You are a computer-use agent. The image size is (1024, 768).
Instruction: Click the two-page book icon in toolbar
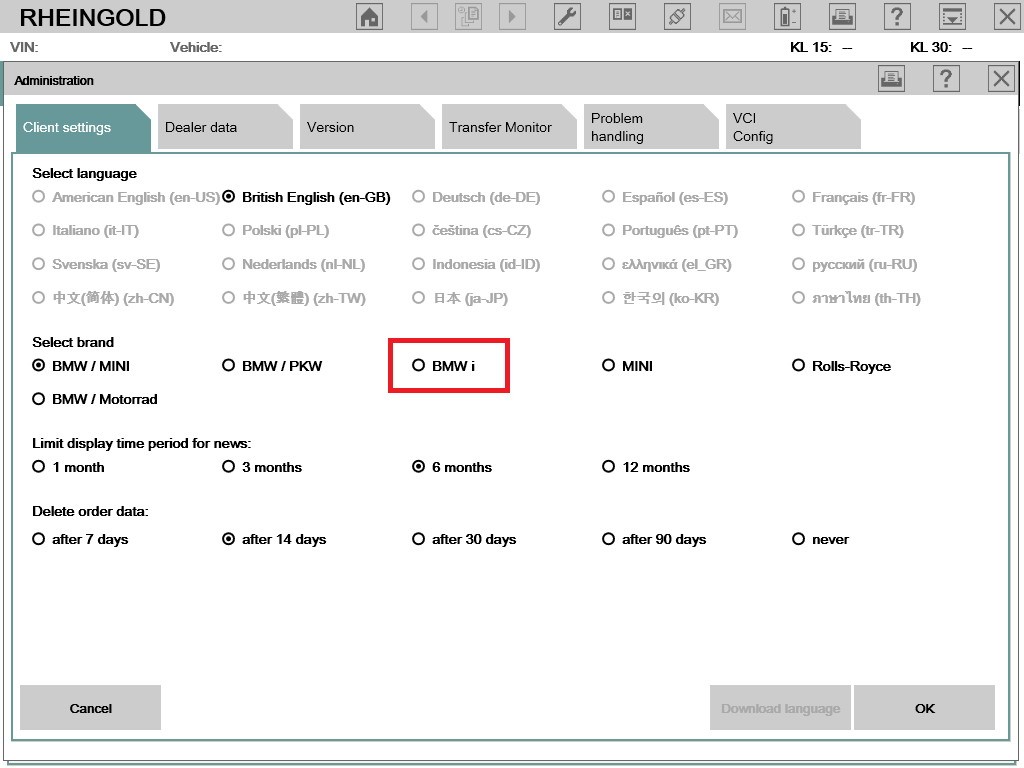click(x=622, y=17)
